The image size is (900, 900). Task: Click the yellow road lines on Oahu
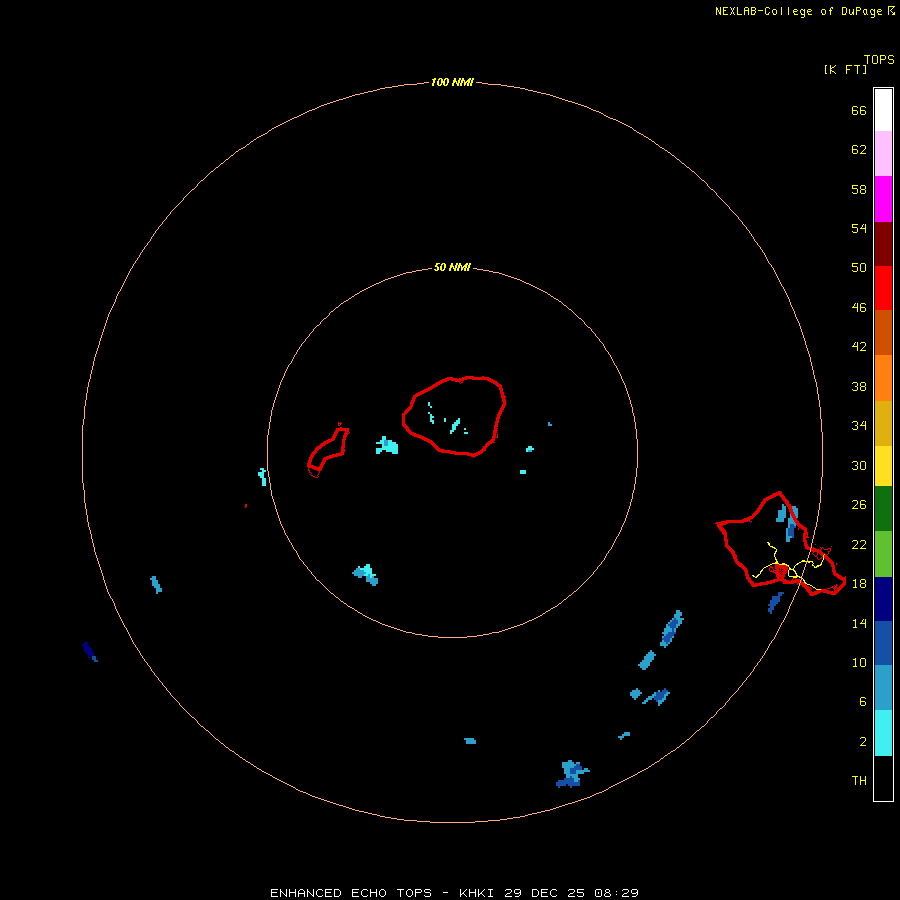pos(791,567)
